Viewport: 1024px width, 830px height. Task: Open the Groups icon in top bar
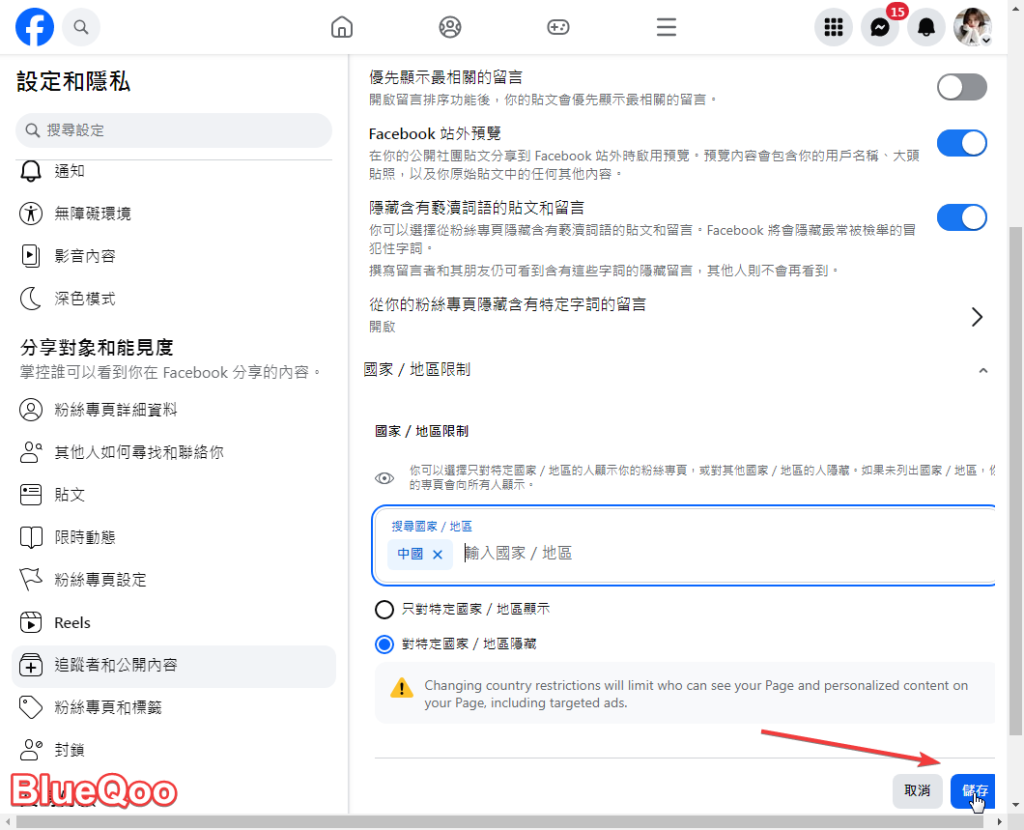tap(450, 27)
